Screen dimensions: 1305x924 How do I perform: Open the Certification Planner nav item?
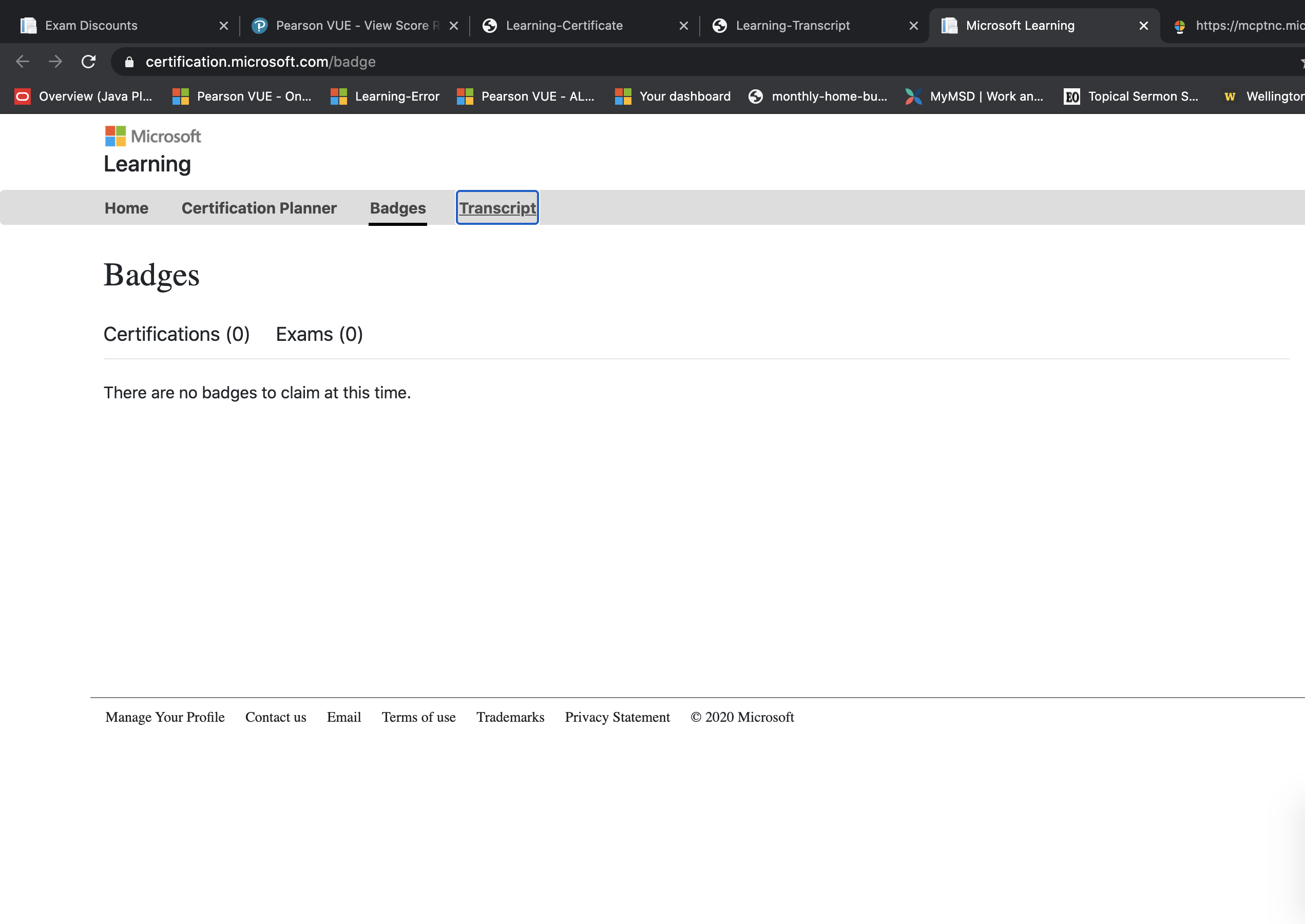pos(259,208)
